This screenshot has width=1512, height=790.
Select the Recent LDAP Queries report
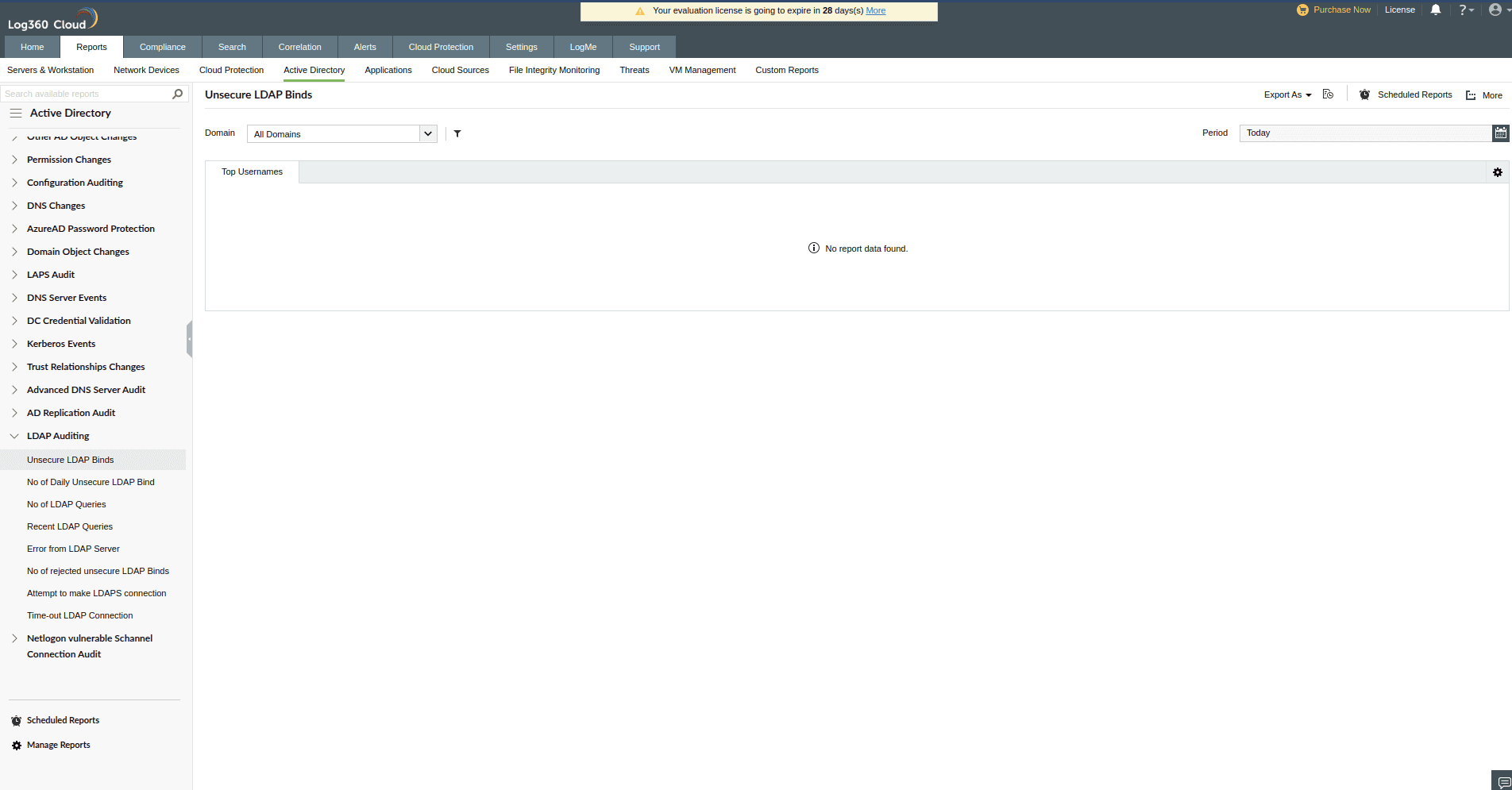(x=69, y=526)
